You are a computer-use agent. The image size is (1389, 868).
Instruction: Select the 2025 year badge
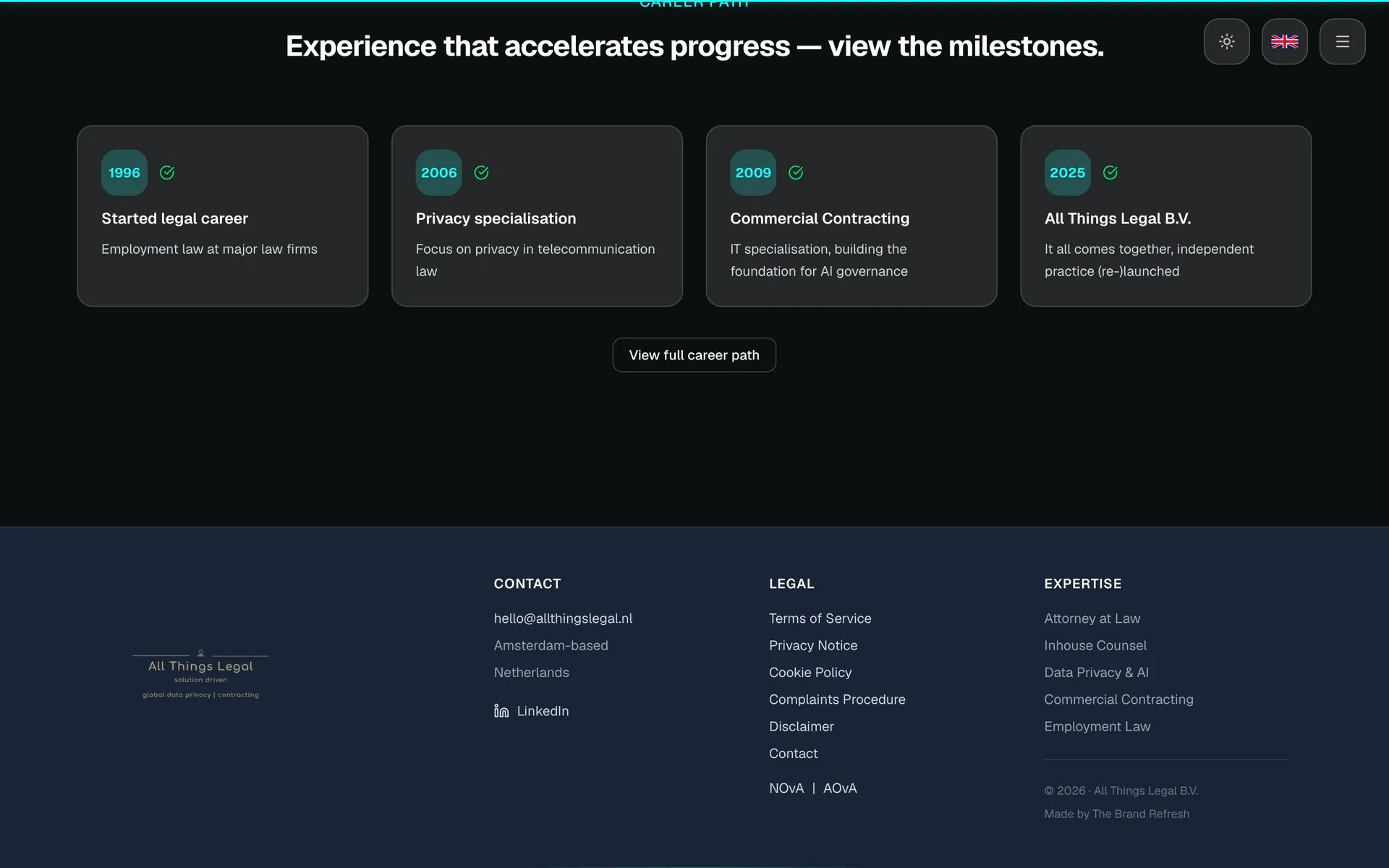coord(1068,172)
